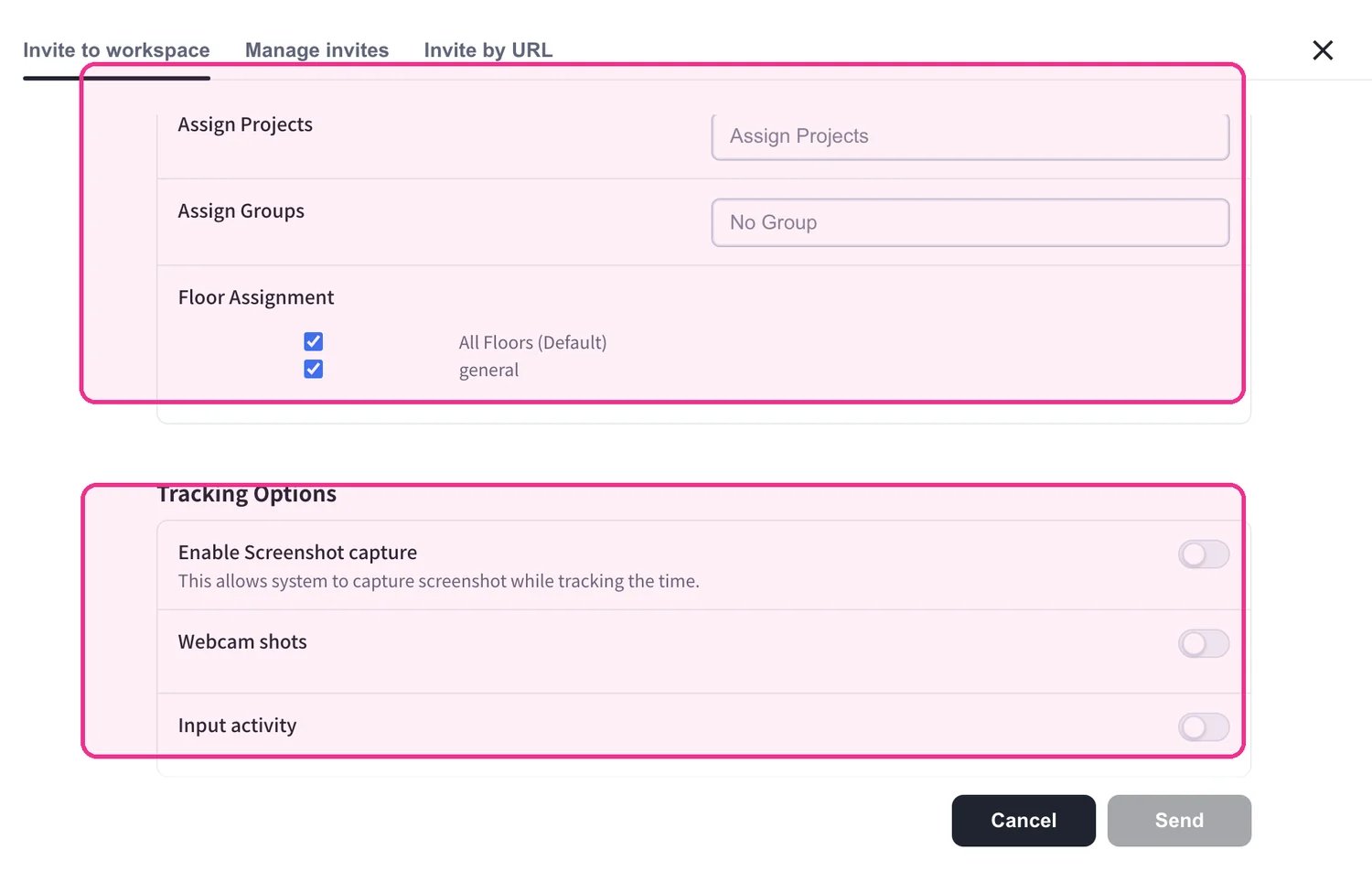Viewport: 1372px width, 882px height.
Task: Open the Manage invites tab
Action: point(316,50)
